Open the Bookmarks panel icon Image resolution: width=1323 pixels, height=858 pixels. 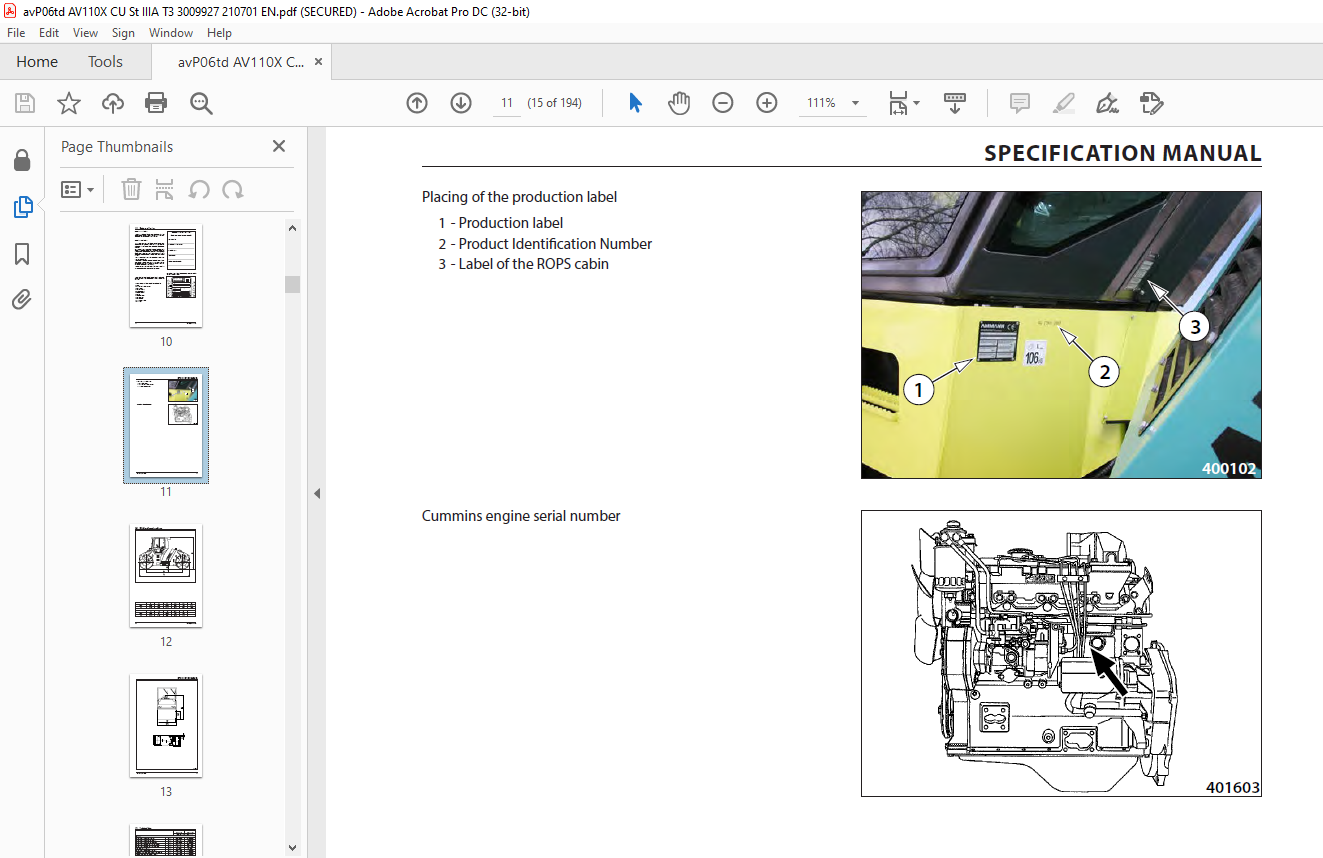(22, 254)
